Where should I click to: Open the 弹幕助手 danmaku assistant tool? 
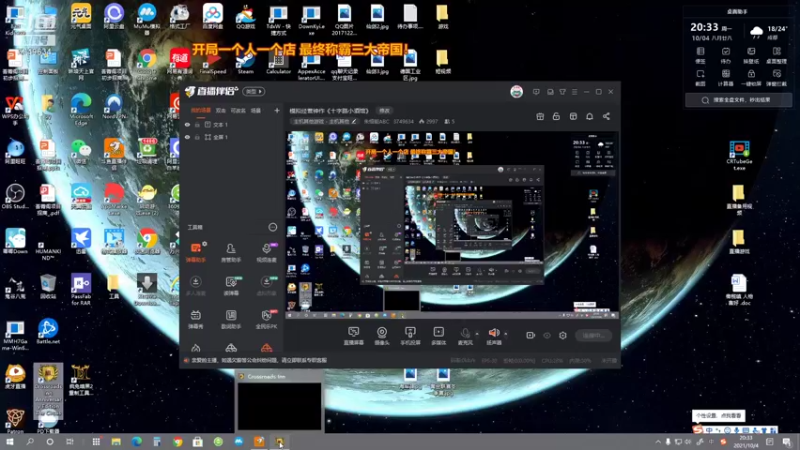(x=195, y=253)
